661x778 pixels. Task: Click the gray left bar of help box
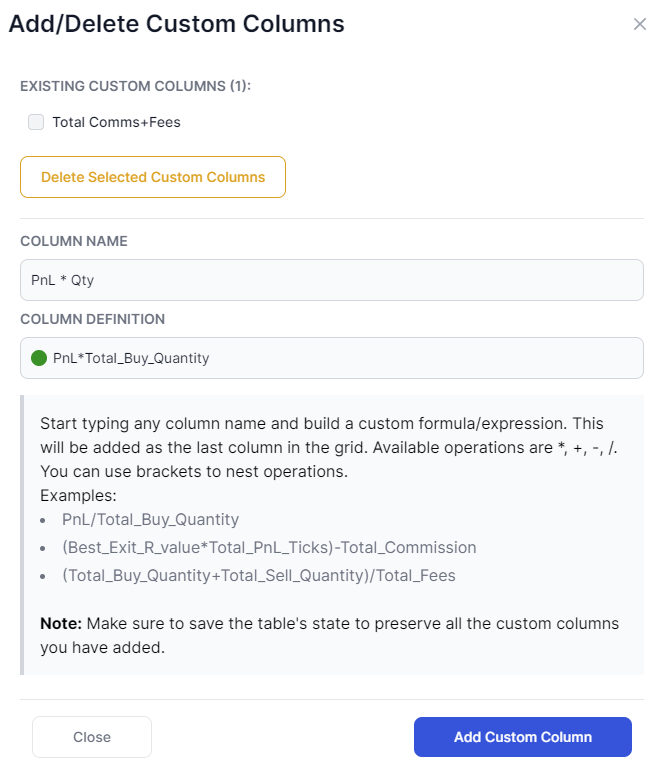click(22, 535)
